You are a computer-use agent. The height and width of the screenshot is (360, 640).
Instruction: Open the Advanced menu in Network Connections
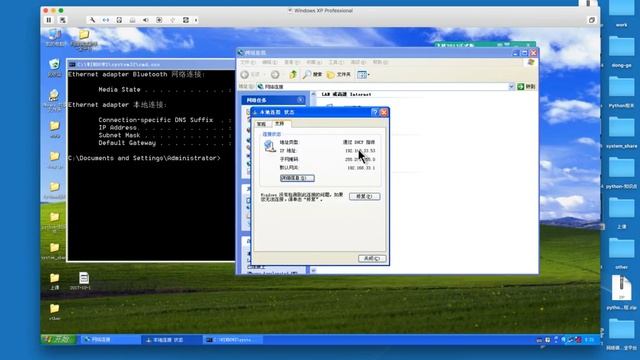(358, 62)
